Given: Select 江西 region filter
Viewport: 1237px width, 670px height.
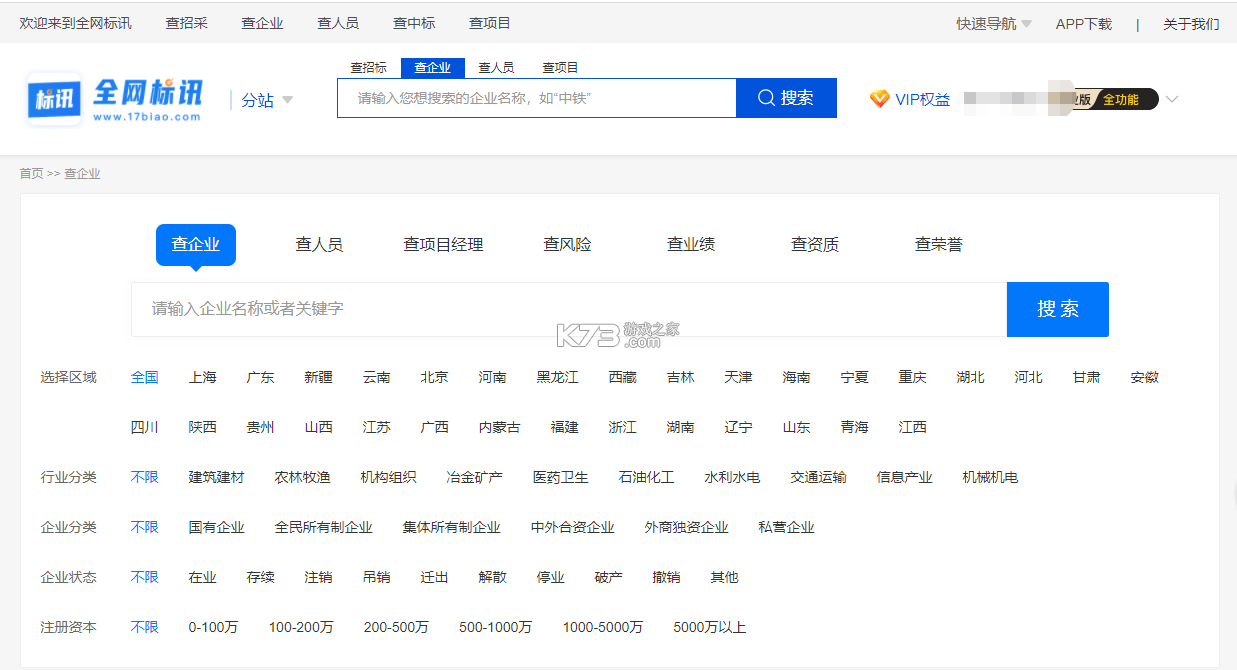Looking at the screenshot, I should coord(913,427).
